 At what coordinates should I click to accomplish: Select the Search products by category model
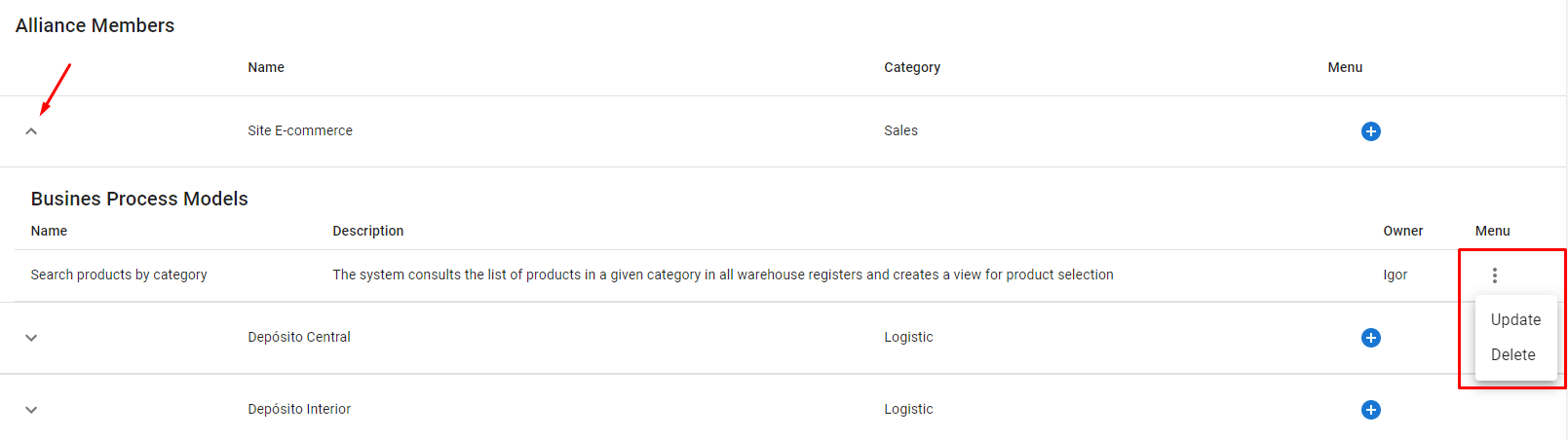(x=119, y=275)
